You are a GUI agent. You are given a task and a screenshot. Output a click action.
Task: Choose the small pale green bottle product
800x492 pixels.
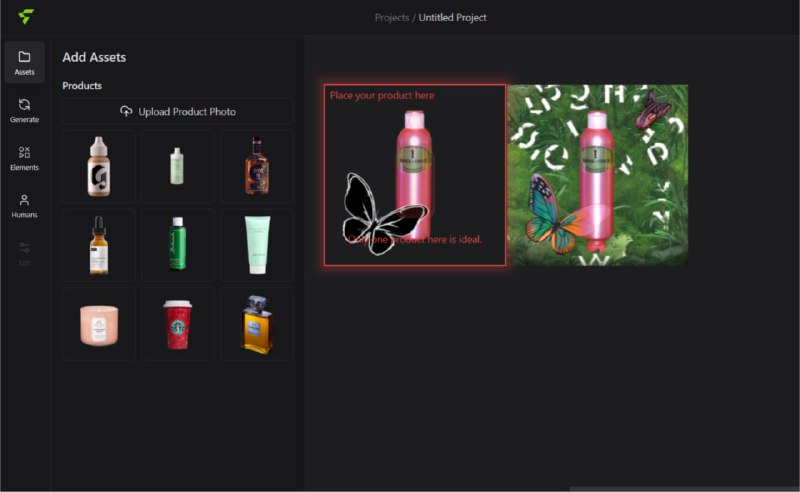[177, 166]
